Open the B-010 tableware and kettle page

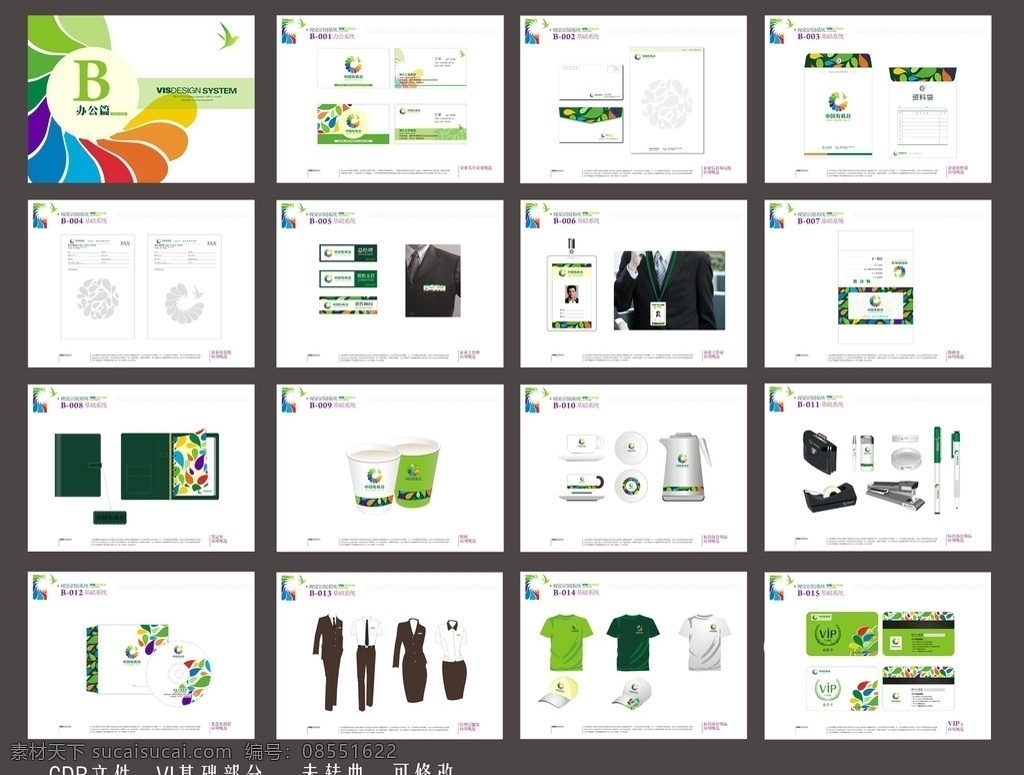click(633, 467)
